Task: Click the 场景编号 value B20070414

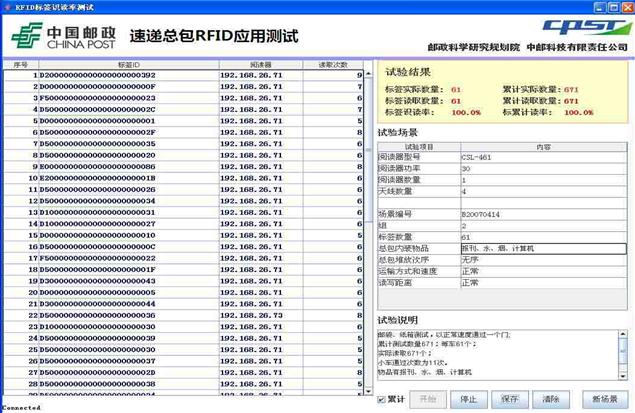Action: coord(543,214)
